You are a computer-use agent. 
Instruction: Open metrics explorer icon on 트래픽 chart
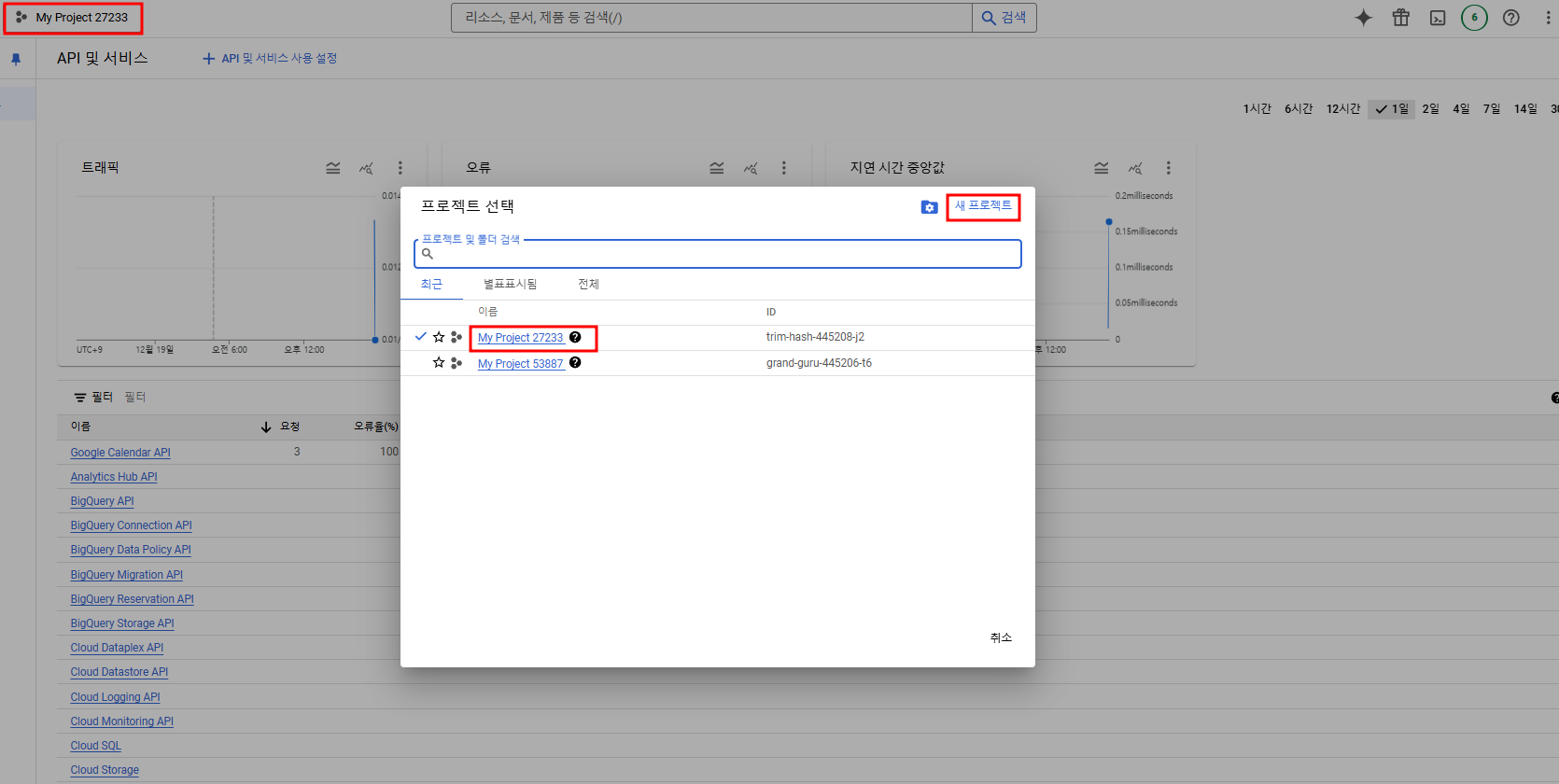pyautogui.click(x=366, y=168)
